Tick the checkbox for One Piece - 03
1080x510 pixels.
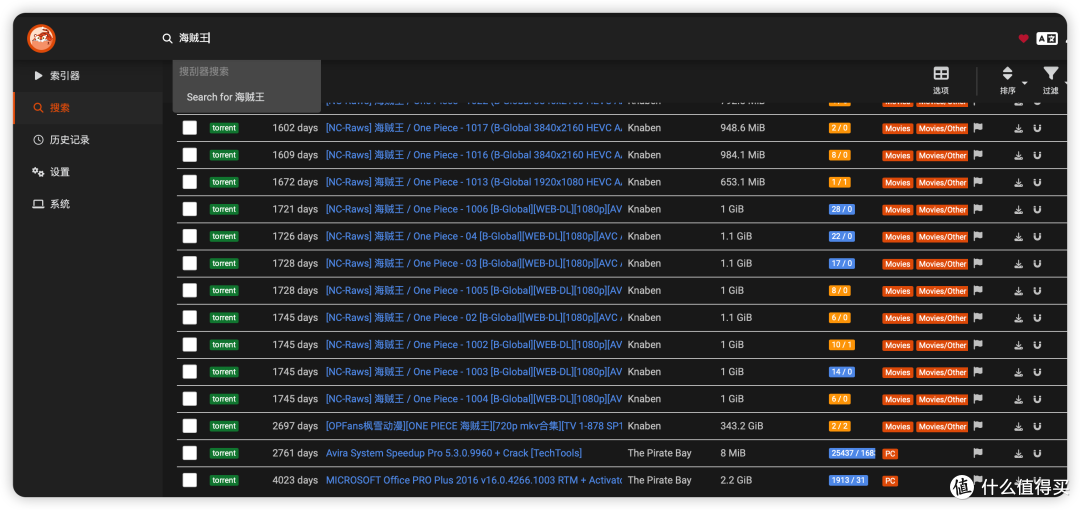click(x=189, y=263)
